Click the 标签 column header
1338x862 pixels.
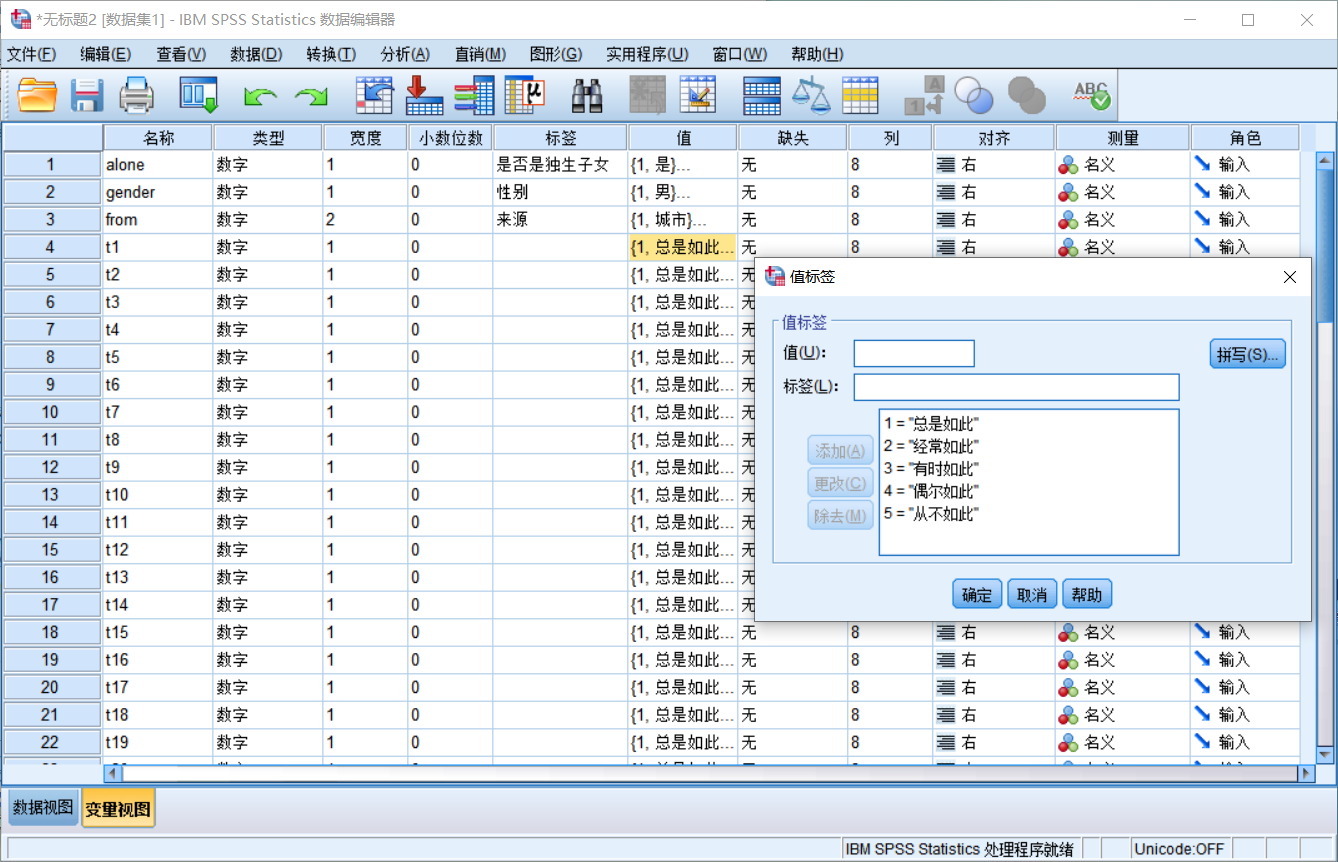pos(560,138)
